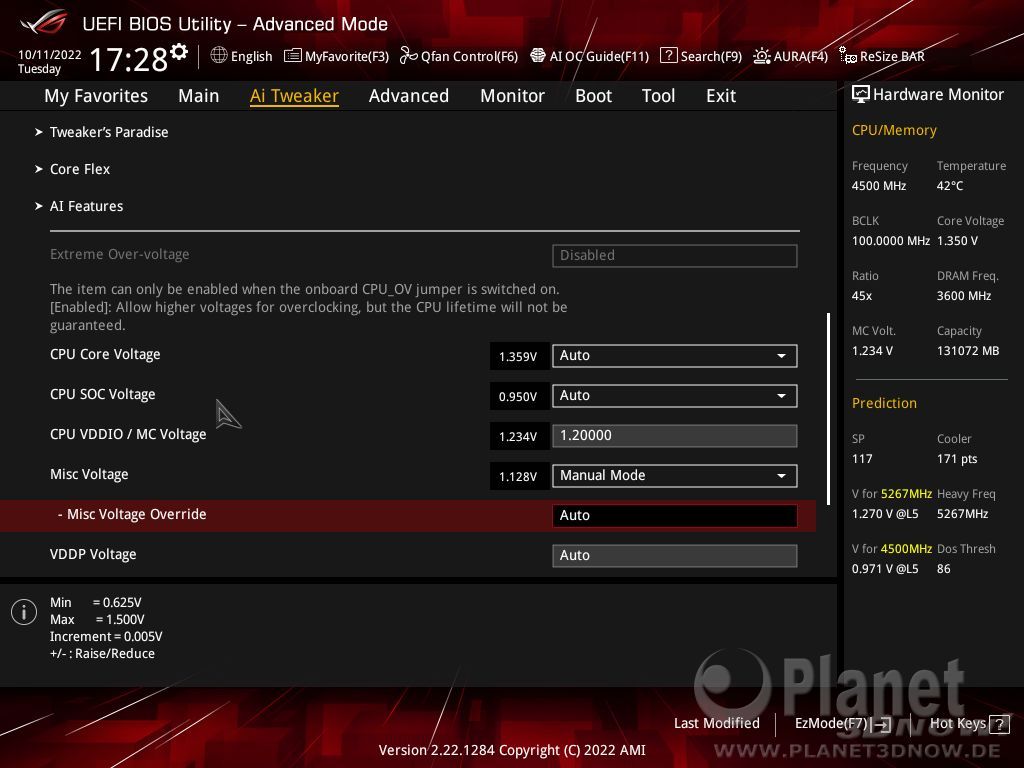
Task: Click the VDDP Voltage label
Action: (x=93, y=554)
